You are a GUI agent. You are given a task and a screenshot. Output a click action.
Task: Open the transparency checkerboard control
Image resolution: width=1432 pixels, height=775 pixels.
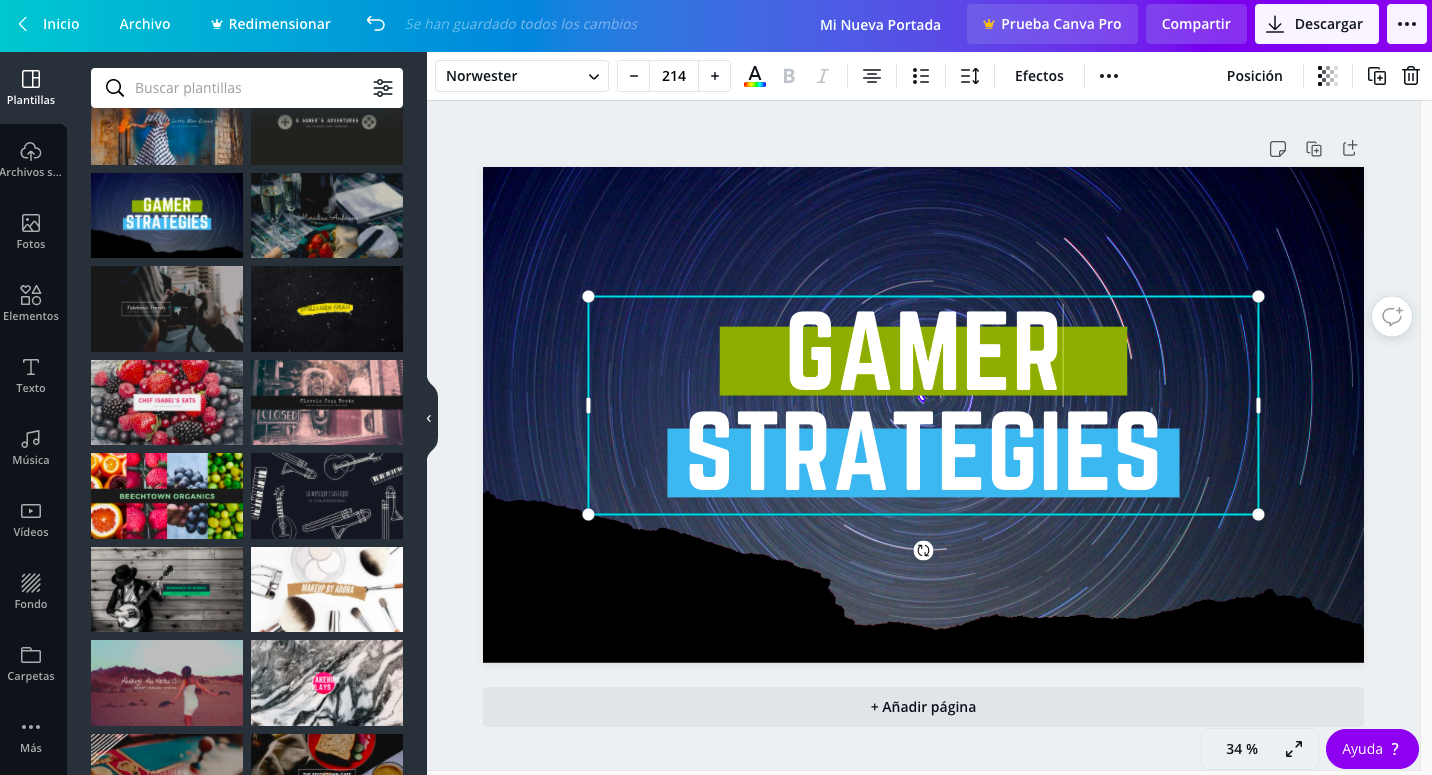pos(1328,76)
